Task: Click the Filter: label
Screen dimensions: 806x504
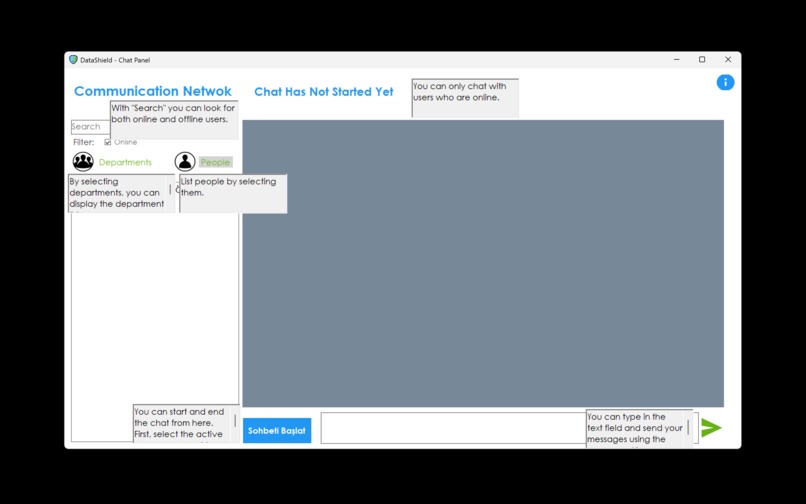Action: pos(84,142)
